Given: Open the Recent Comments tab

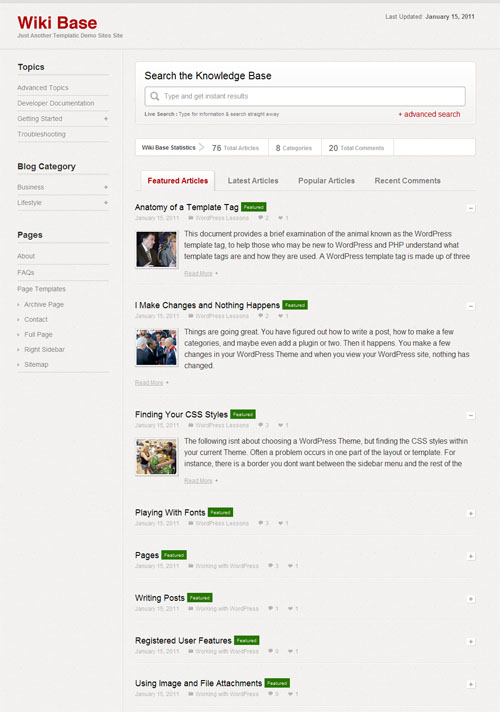Looking at the screenshot, I should pos(407,181).
